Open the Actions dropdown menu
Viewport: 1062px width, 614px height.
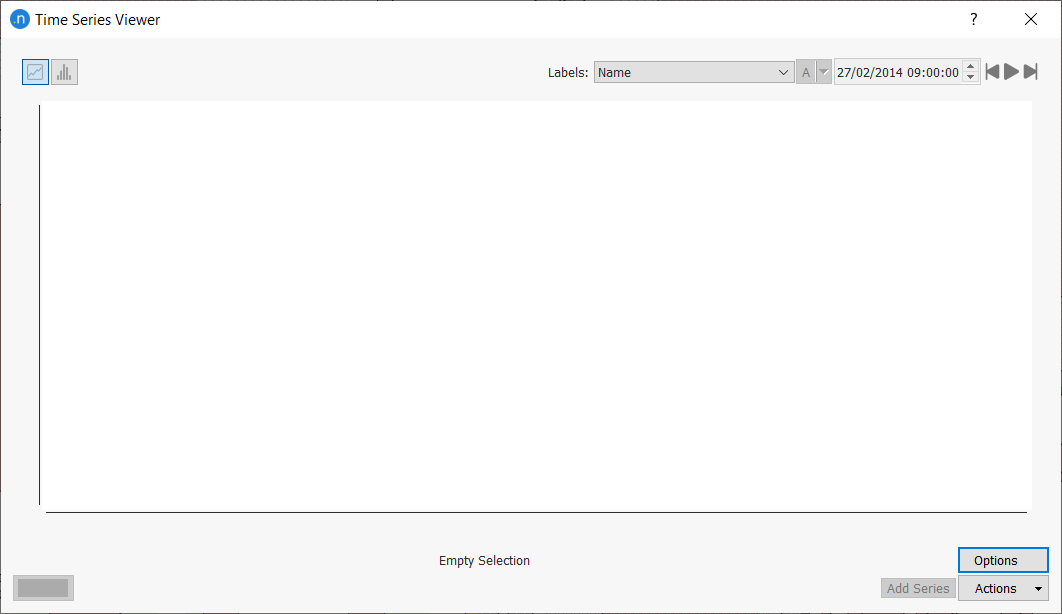tap(1003, 589)
